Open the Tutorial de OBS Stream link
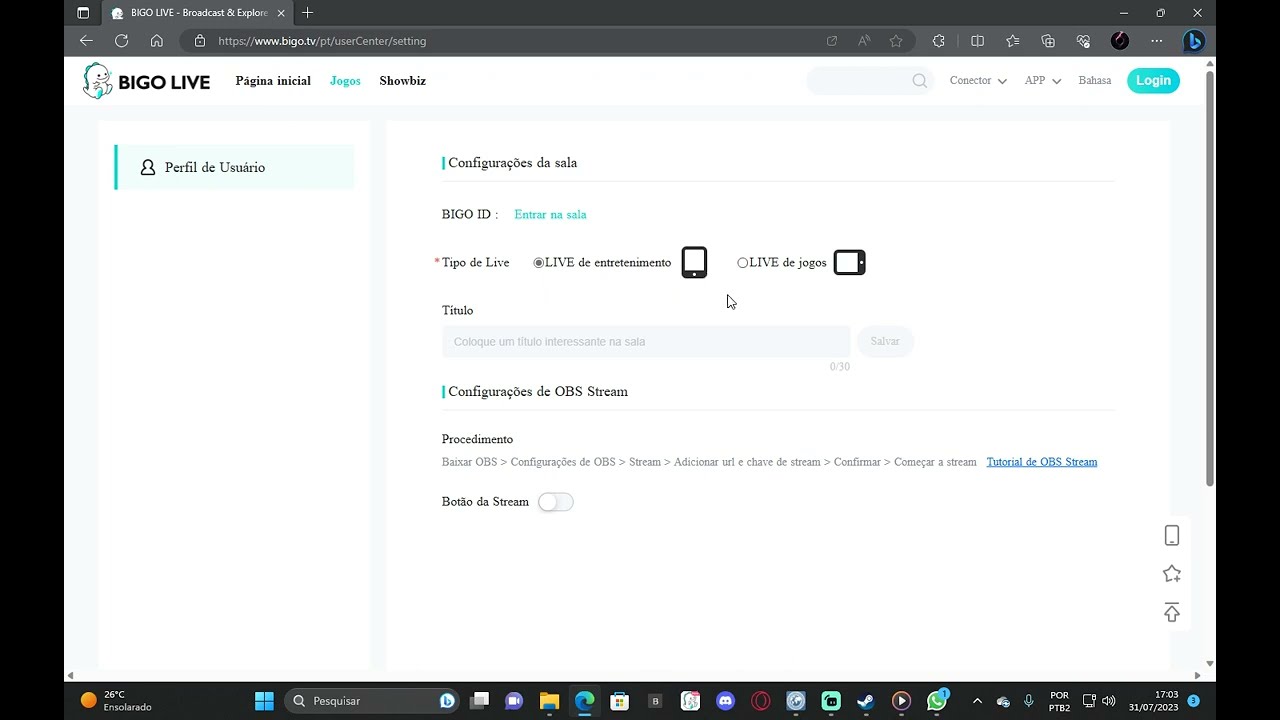The height and width of the screenshot is (720, 1280). 1042,462
